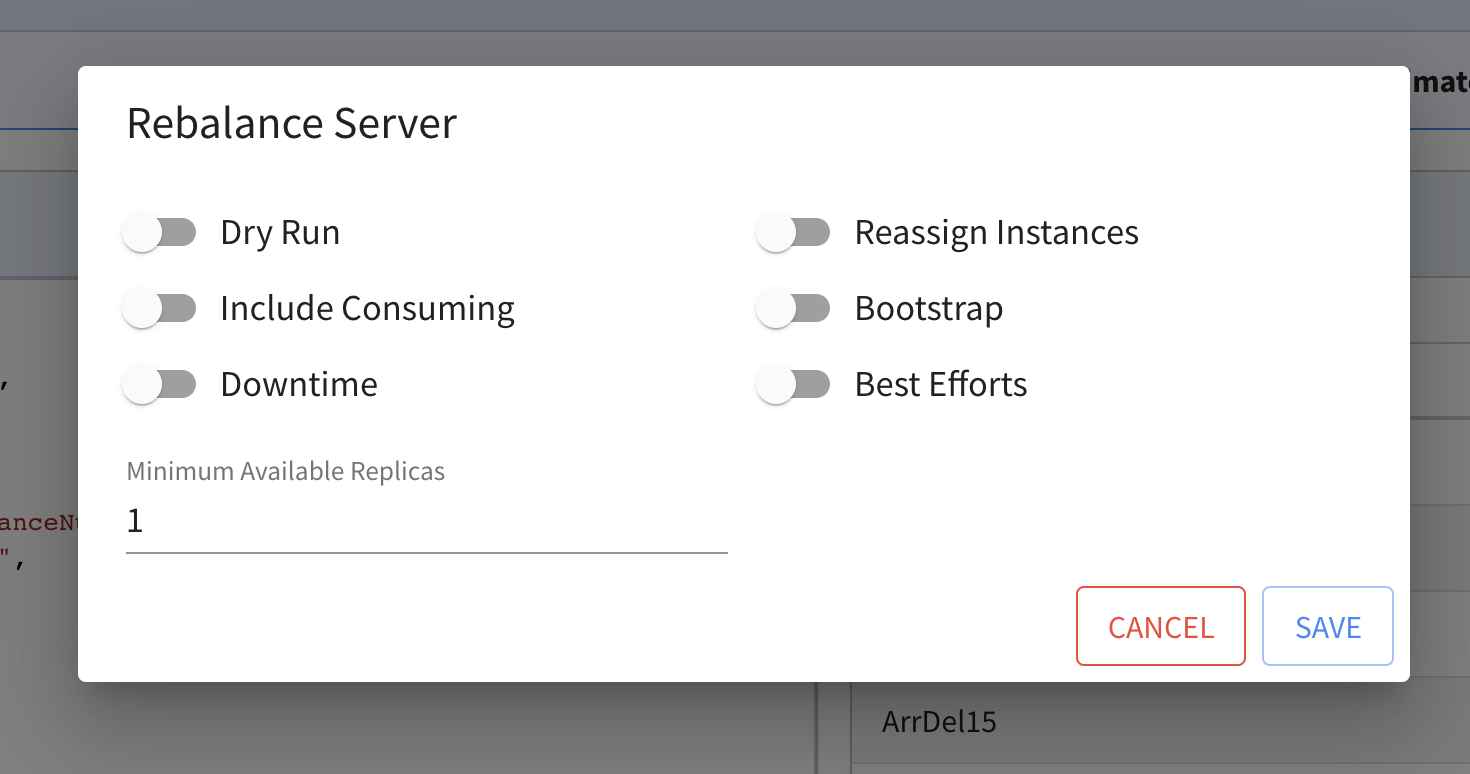Toggle the Best Efforts switch

coord(794,385)
